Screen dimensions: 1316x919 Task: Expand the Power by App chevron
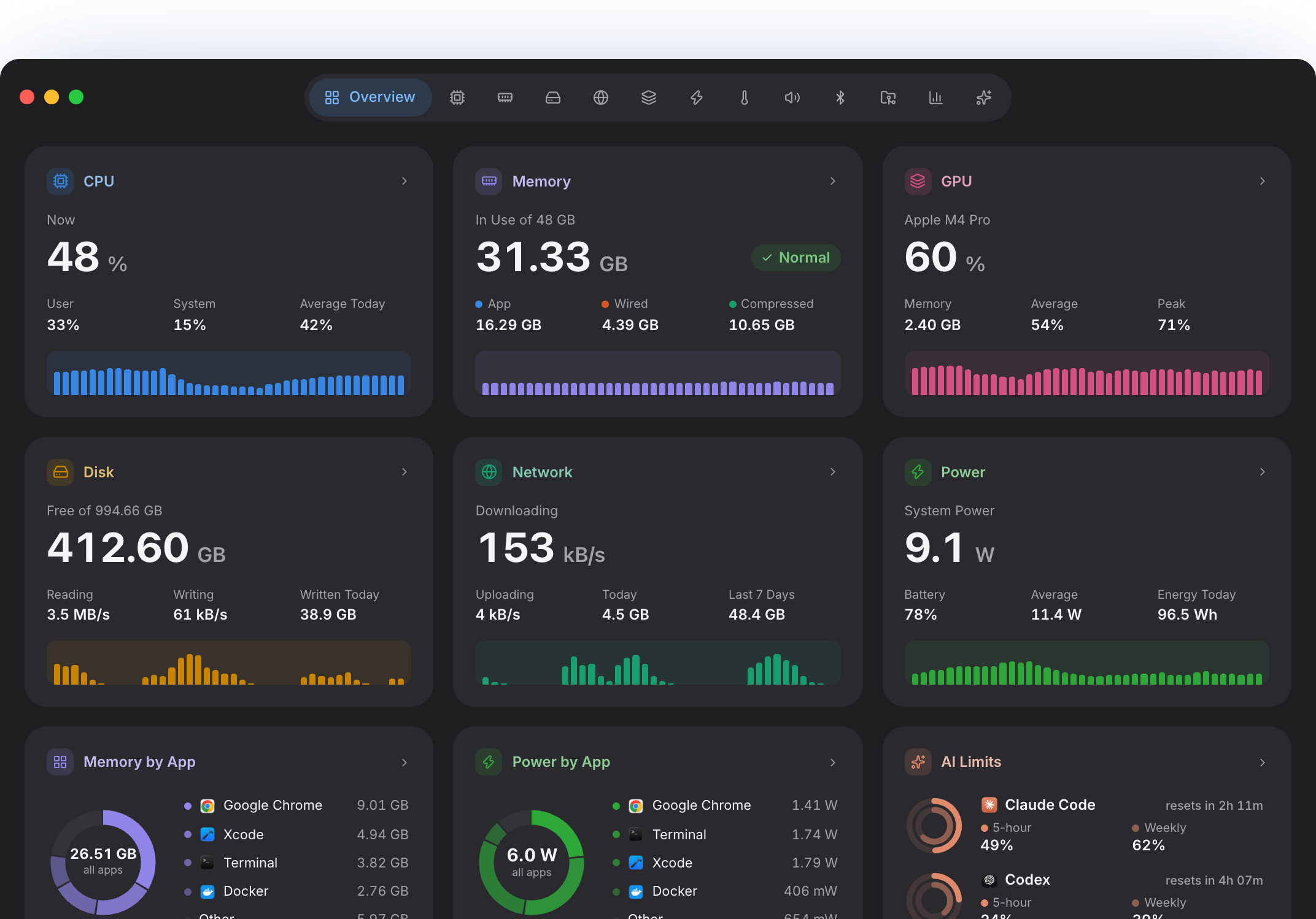coord(832,762)
